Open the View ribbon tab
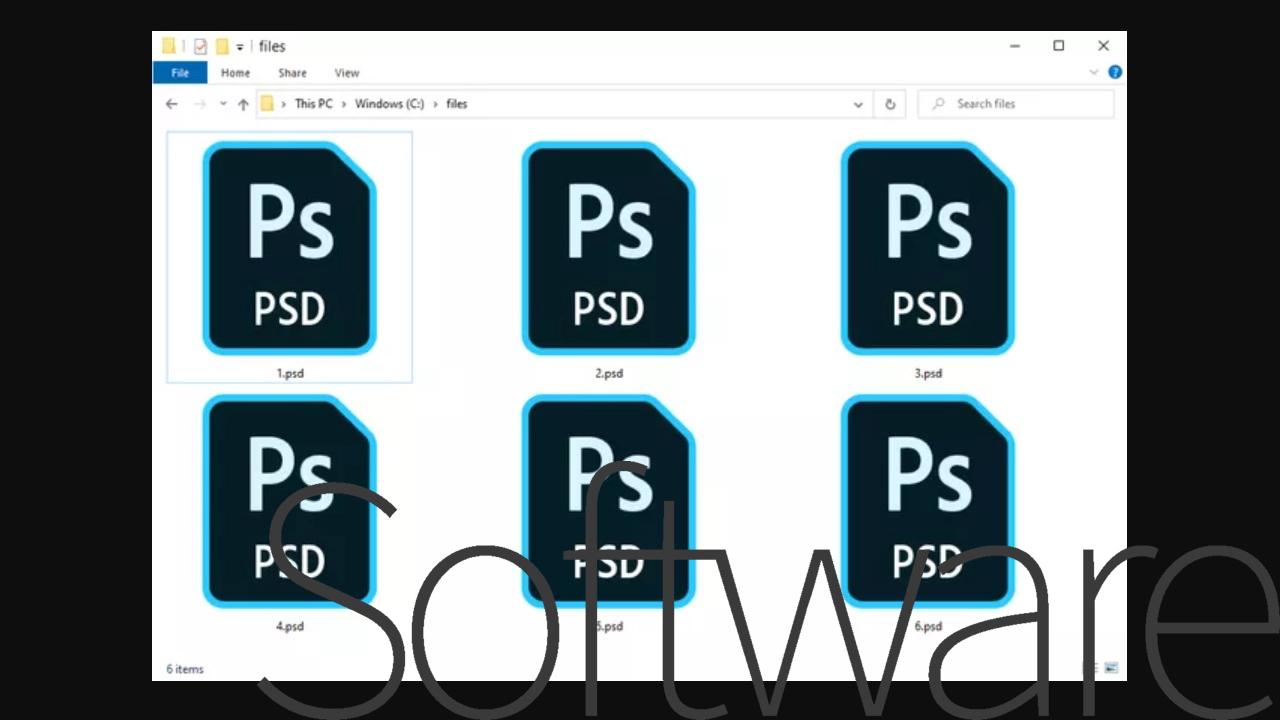 pyautogui.click(x=347, y=73)
